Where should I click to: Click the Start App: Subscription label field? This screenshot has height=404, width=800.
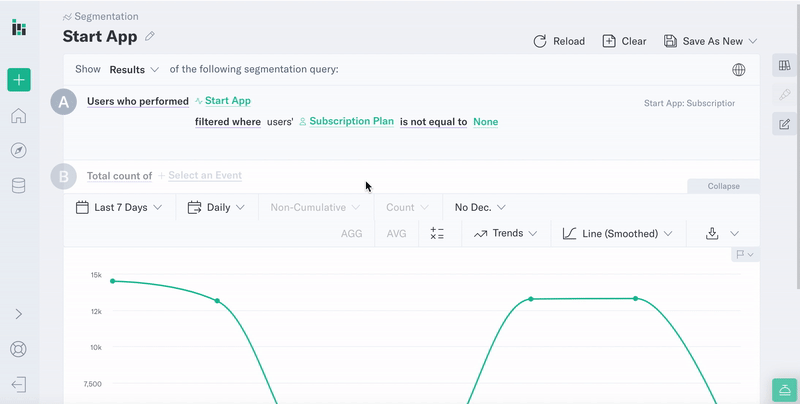[x=689, y=104]
